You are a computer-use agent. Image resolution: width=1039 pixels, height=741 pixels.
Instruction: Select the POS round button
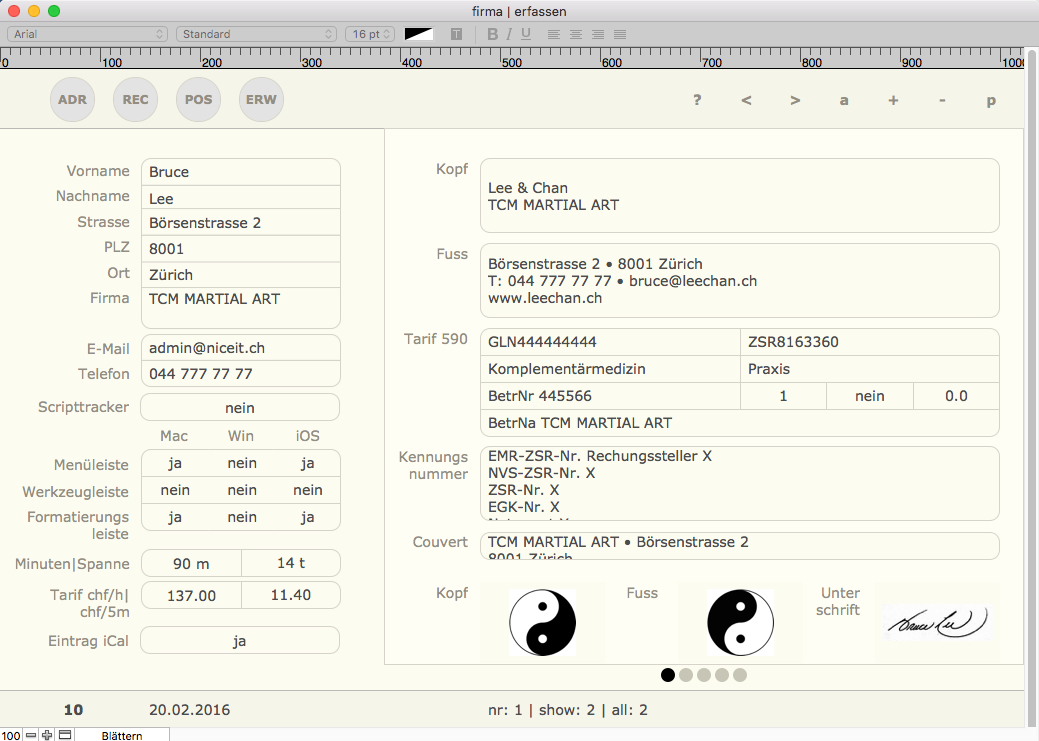[199, 100]
